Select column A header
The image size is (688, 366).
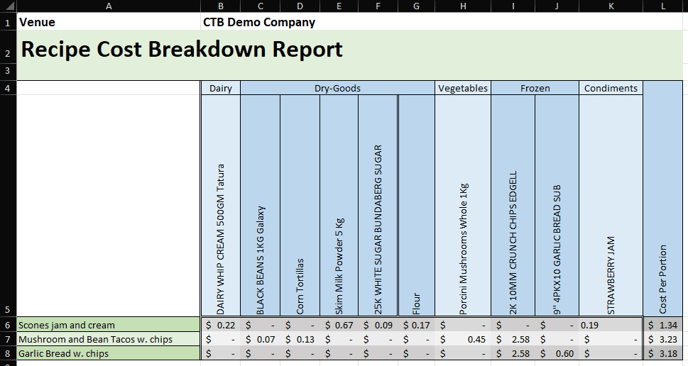click(108, 6)
